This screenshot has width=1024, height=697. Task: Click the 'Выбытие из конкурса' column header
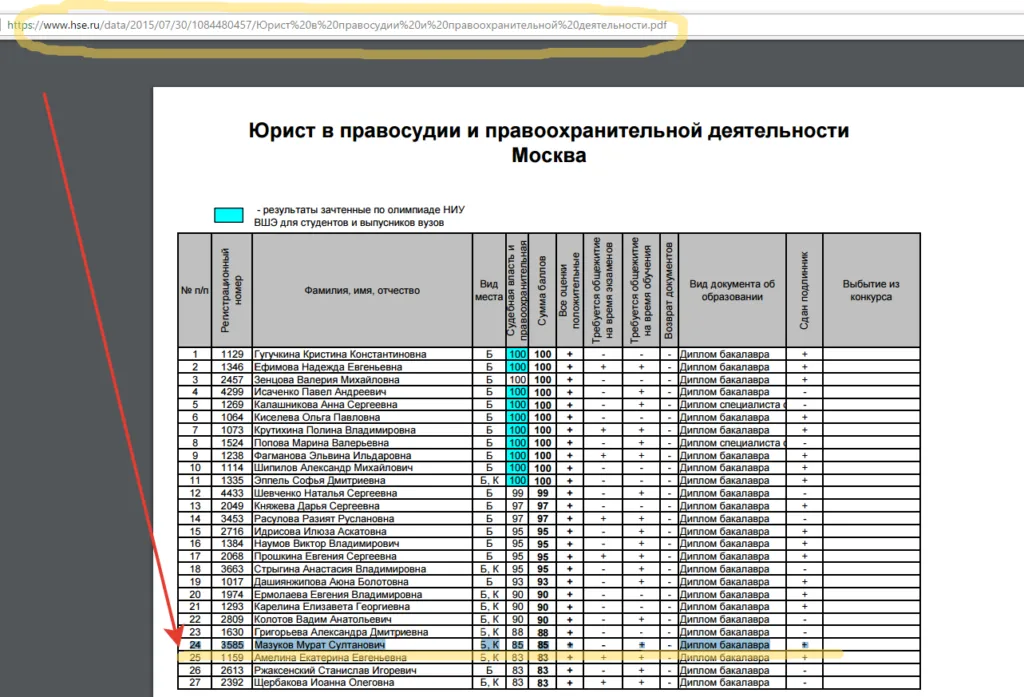[x=871, y=290]
